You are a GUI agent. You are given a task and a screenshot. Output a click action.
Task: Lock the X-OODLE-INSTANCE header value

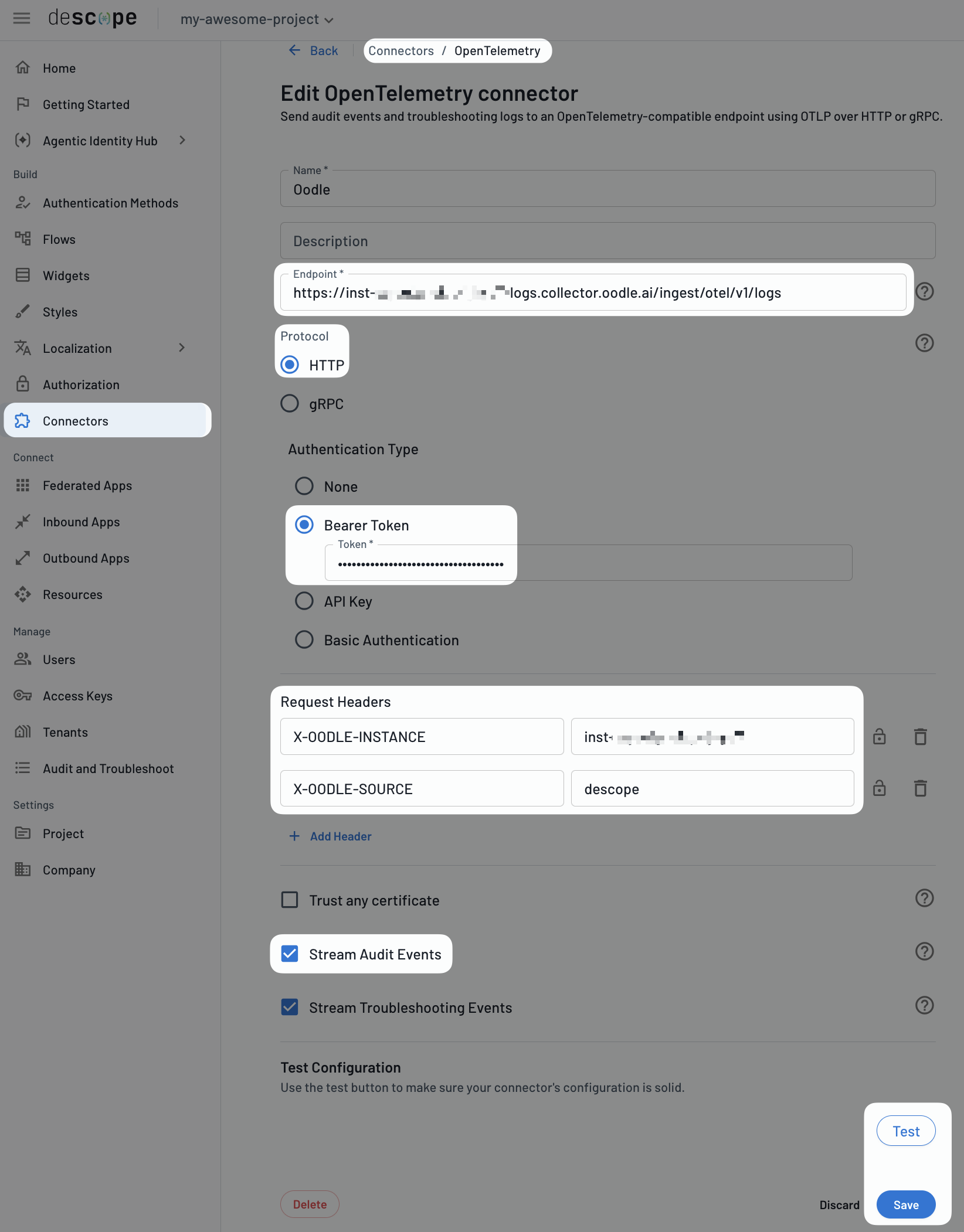pos(879,737)
